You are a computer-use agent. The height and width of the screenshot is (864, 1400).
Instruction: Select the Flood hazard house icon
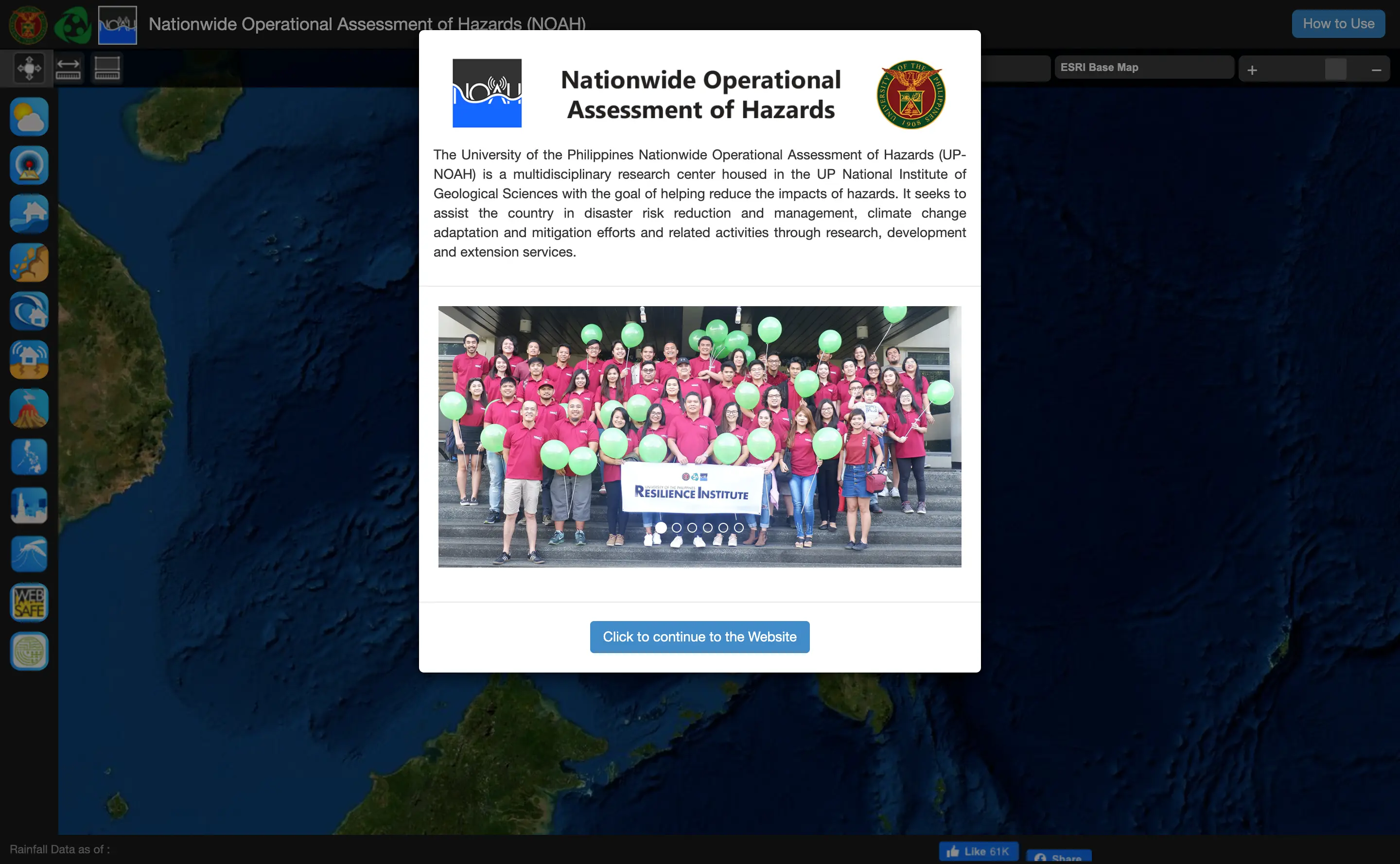coord(29,214)
